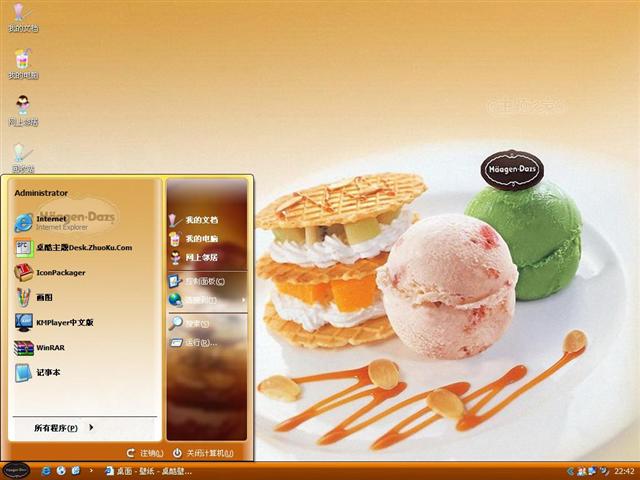Select the 回收站 recycle bin desktop icon
Viewport: 640px width, 480px height.
click(x=23, y=158)
